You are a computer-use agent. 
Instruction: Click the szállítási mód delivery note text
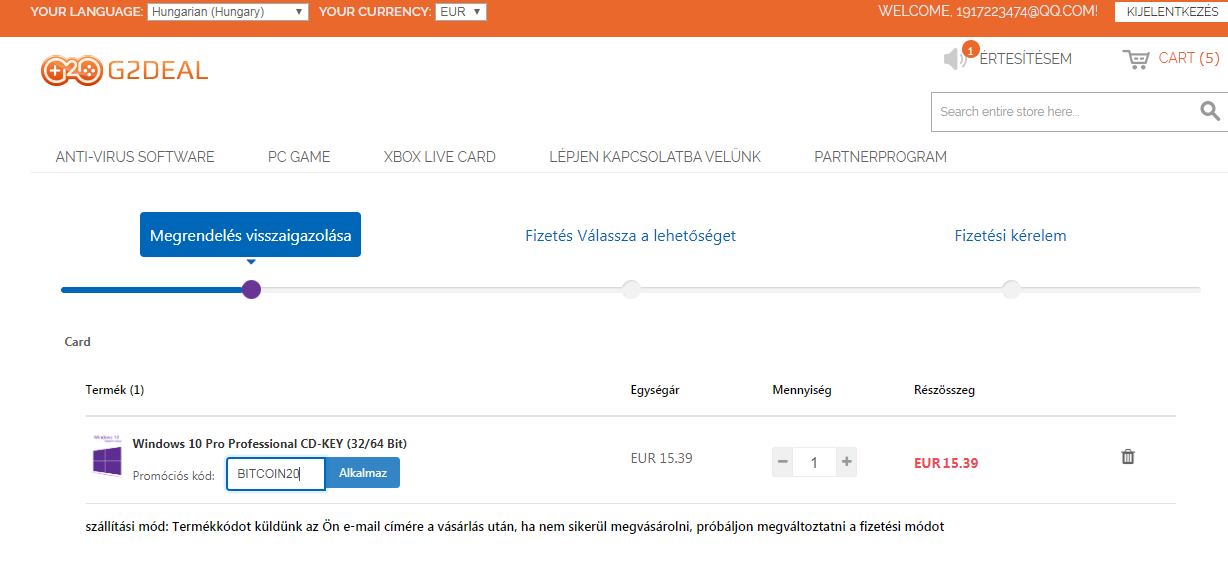point(515,526)
